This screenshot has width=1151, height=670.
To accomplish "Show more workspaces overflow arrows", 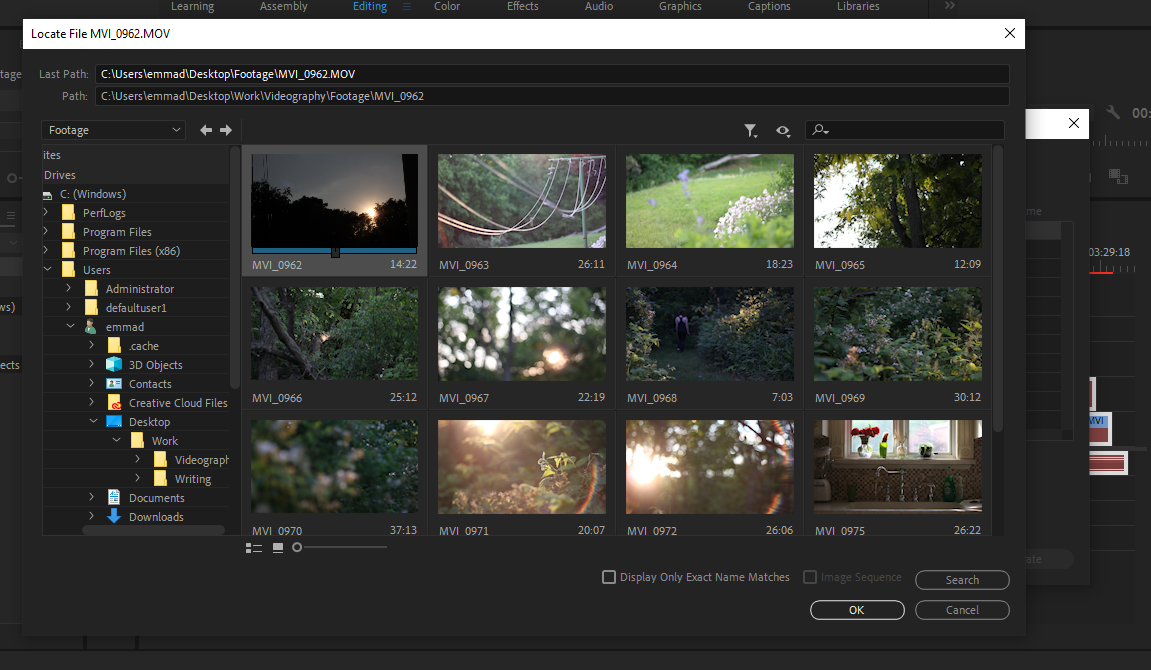I will click(949, 6).
